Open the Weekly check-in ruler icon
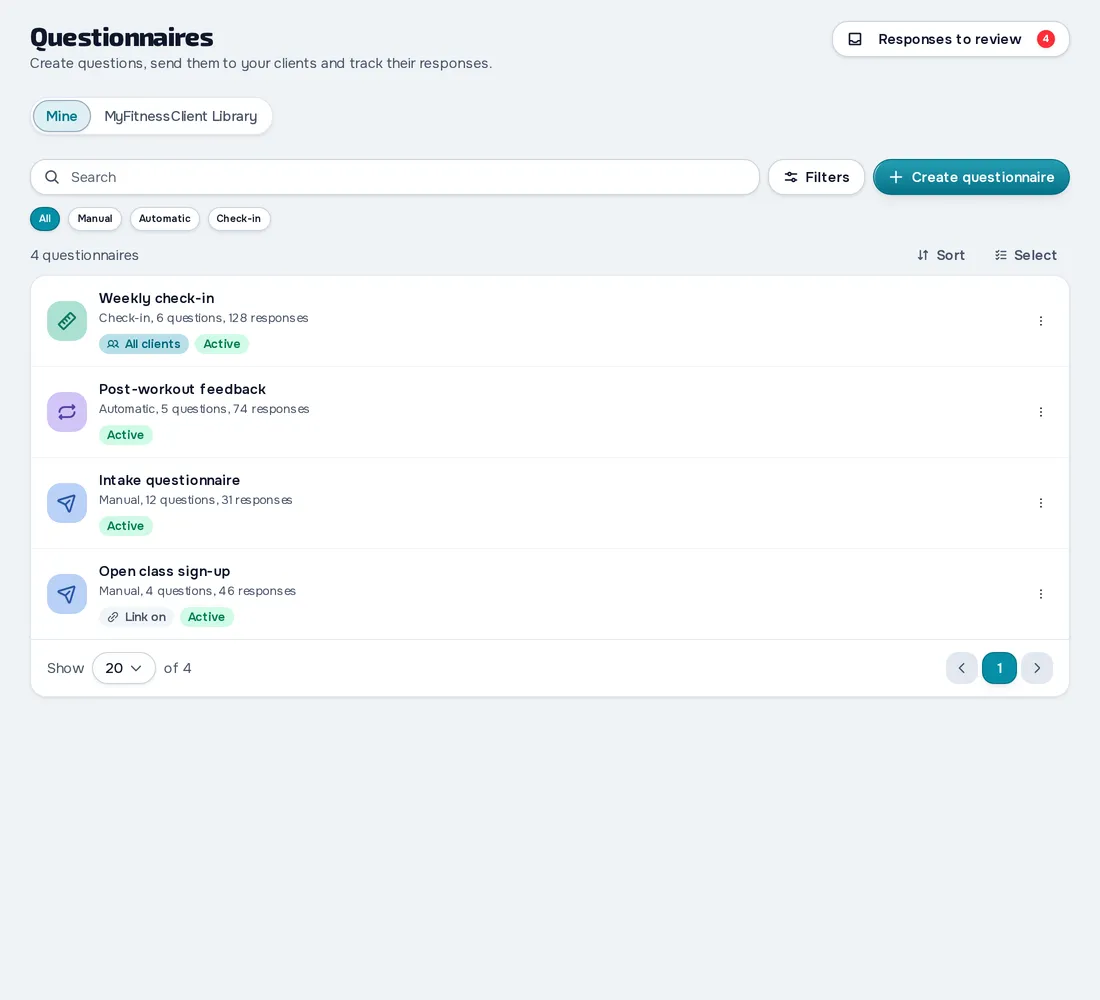Viewport: 1100px width, 1000px height. click(67, 321)
